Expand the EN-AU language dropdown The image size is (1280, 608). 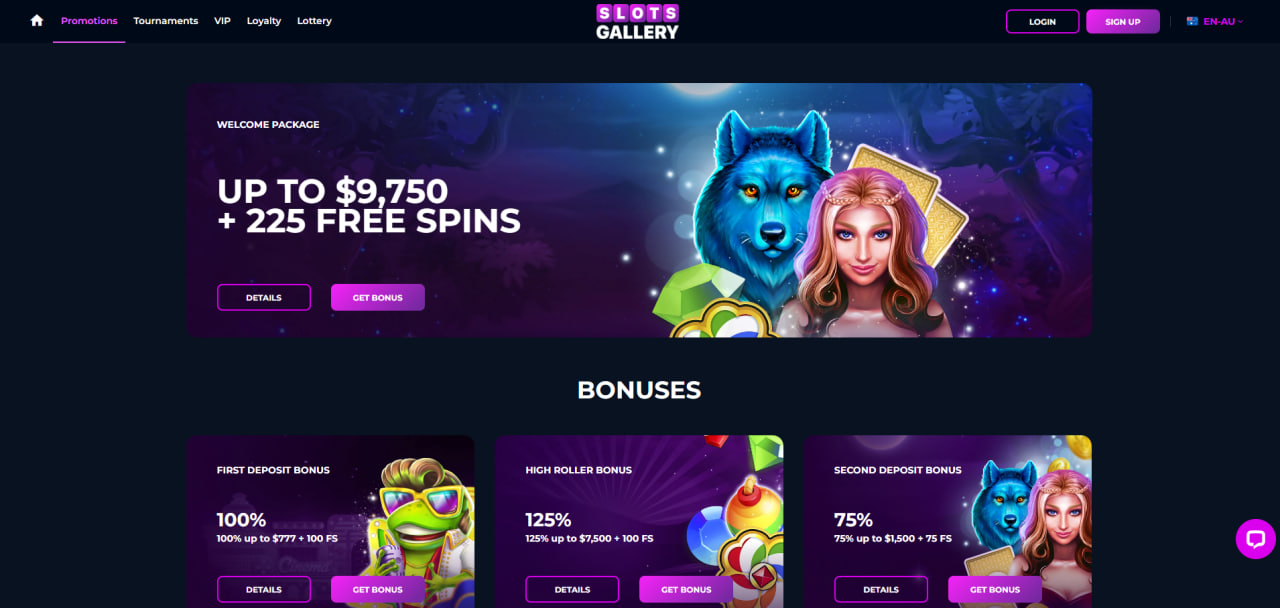click(1215, 21)
